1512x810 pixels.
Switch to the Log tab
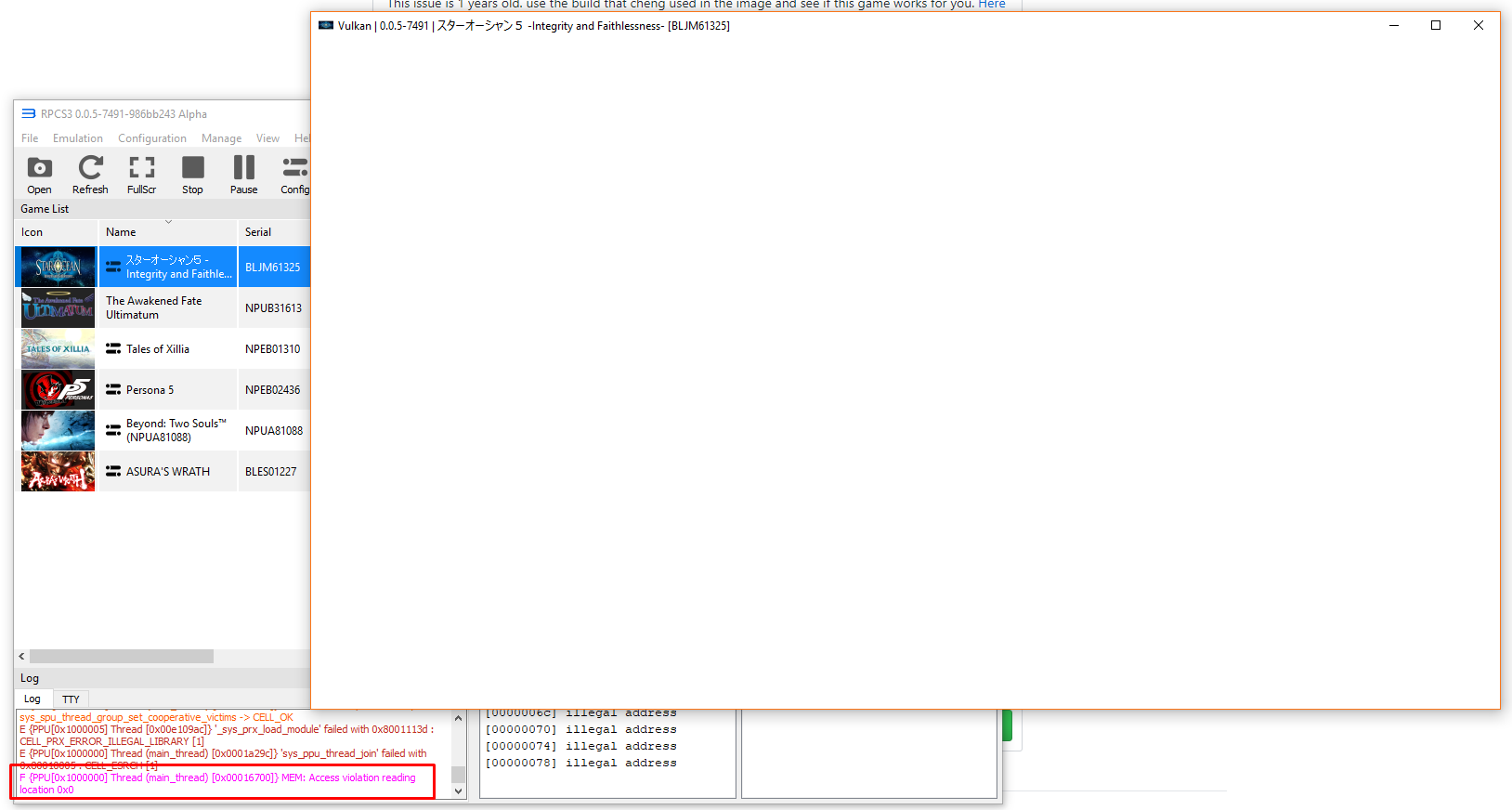coord(33,699)
